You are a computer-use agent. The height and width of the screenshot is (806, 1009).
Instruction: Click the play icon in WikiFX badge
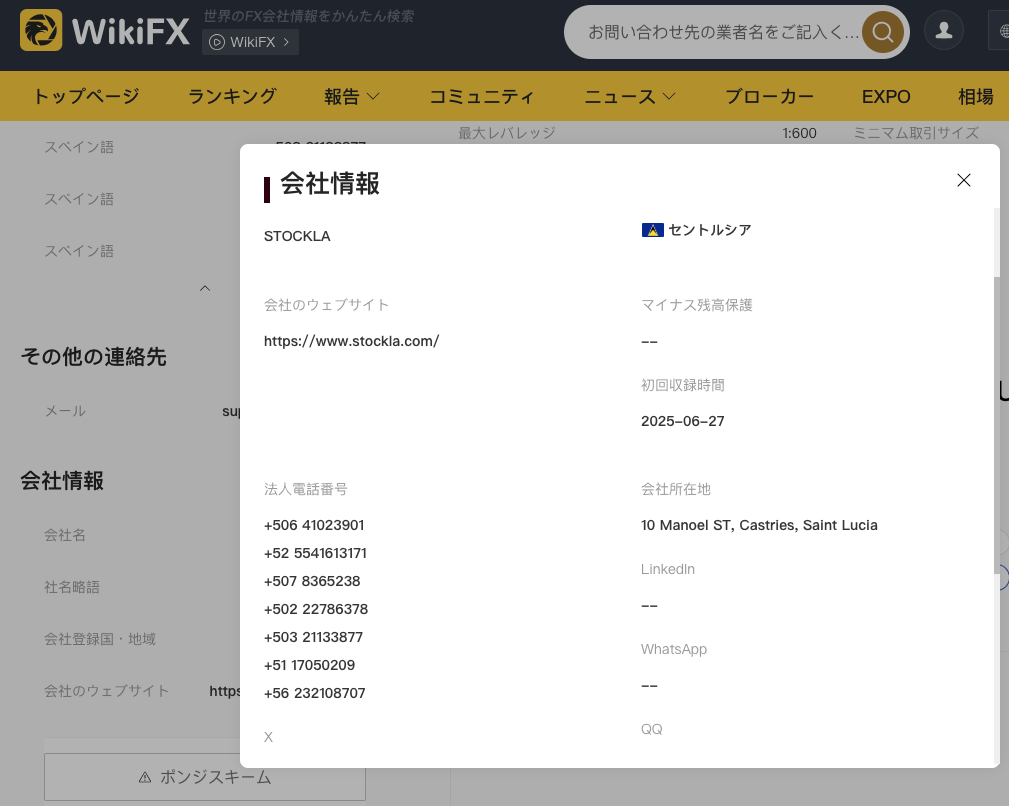(x=217, y=42)
